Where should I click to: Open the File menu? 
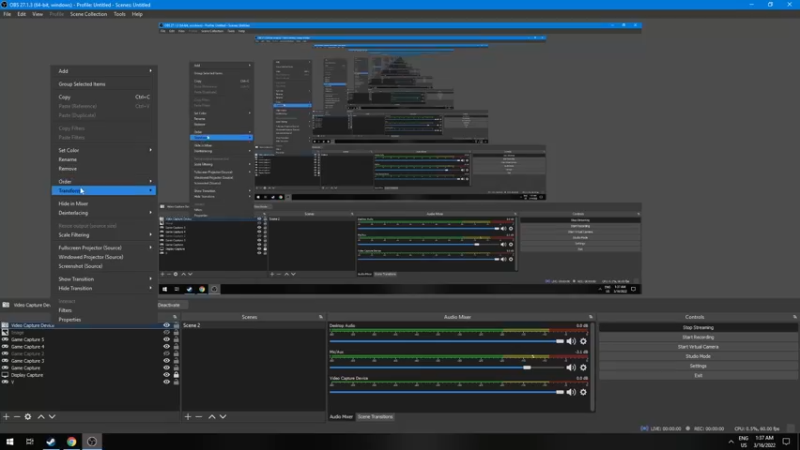[7, 14]
